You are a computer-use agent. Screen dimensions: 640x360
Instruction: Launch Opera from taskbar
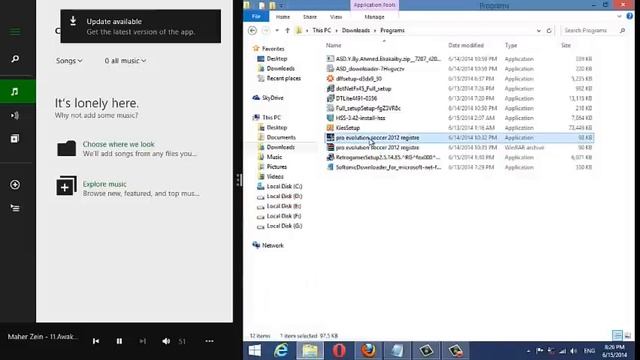point(339,351)
